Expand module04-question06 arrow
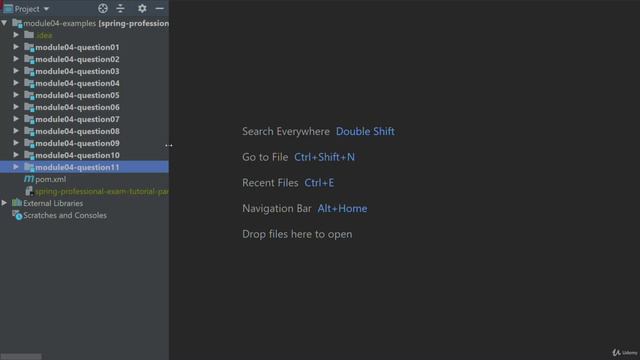Viewport: 640px width, 360px height. click(16, 107)
